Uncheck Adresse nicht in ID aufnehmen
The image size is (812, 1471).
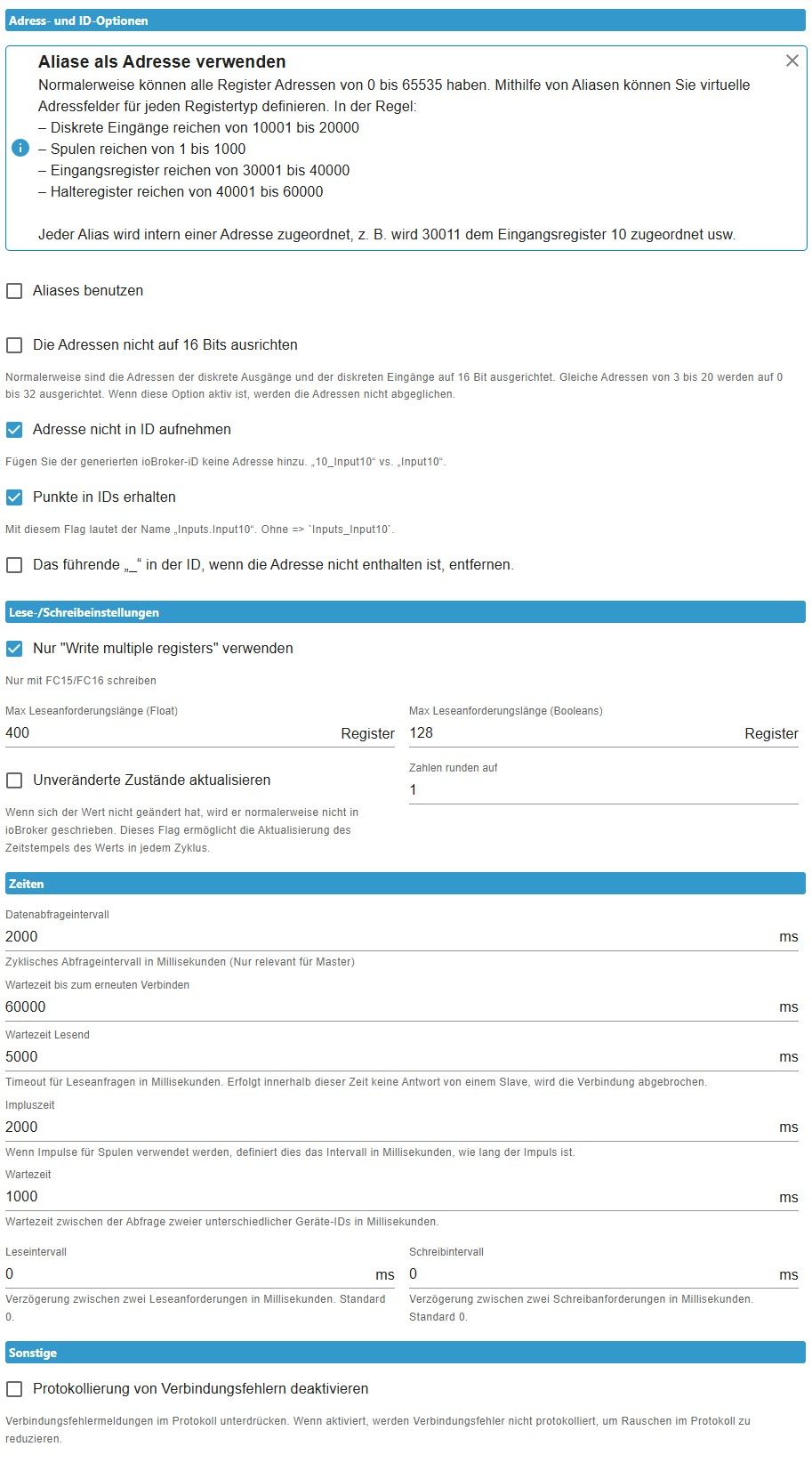point(14,430)
